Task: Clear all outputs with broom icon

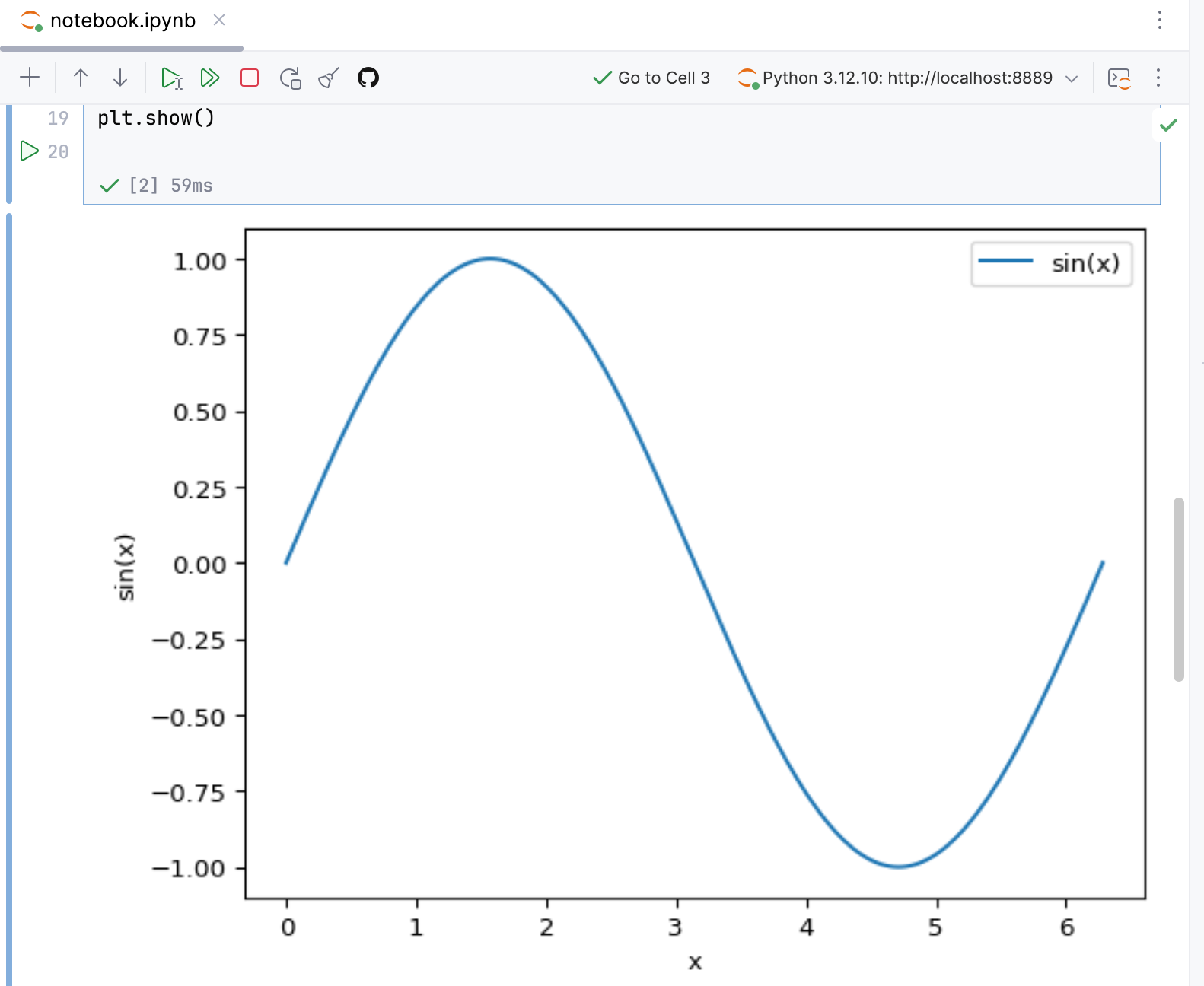Action: click(x=329, y=78)
